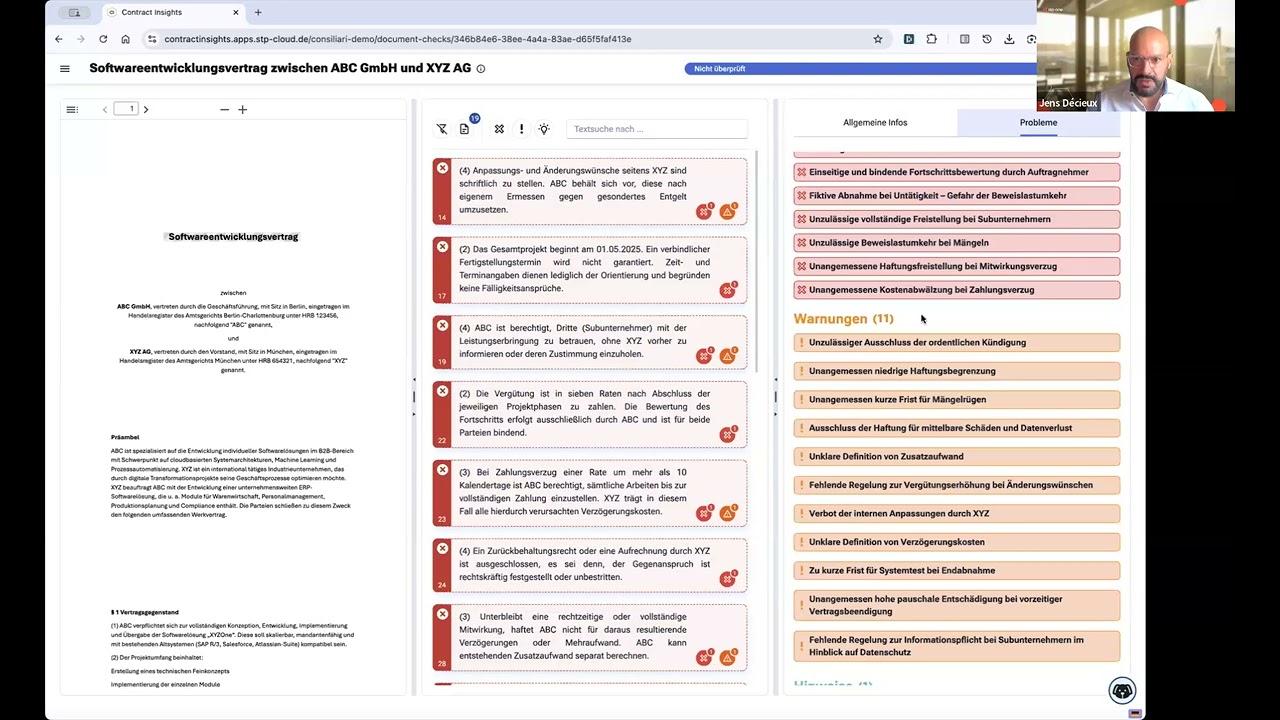Click orange warning badge on clause 19
Viewport: 1280px width, 720px height.
(728, 356)
